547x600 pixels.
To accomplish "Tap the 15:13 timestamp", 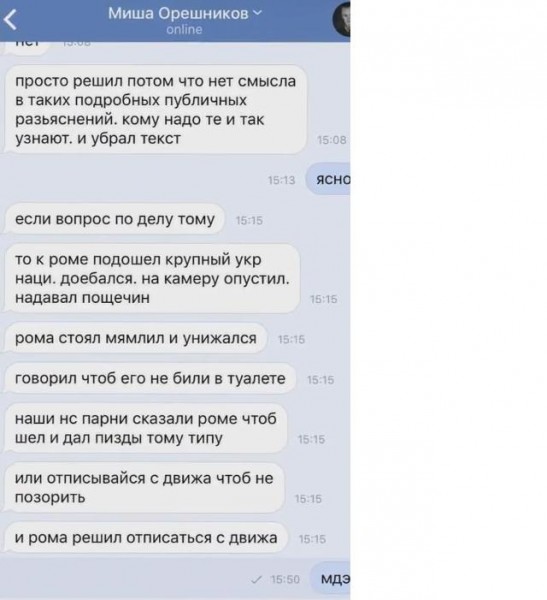I will 281,180.
